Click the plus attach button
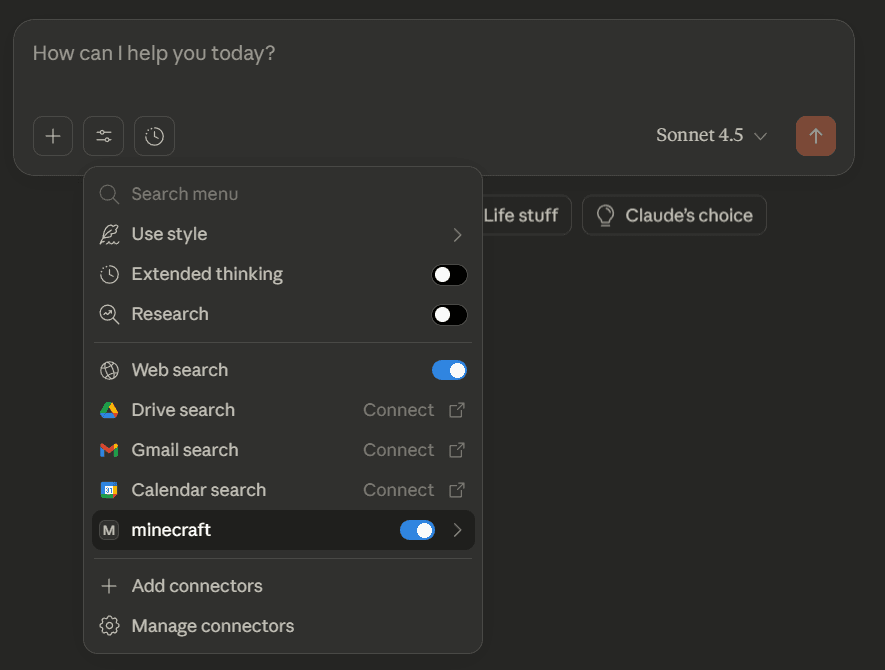This screenshot has height=670, width=885. (53, 136)
